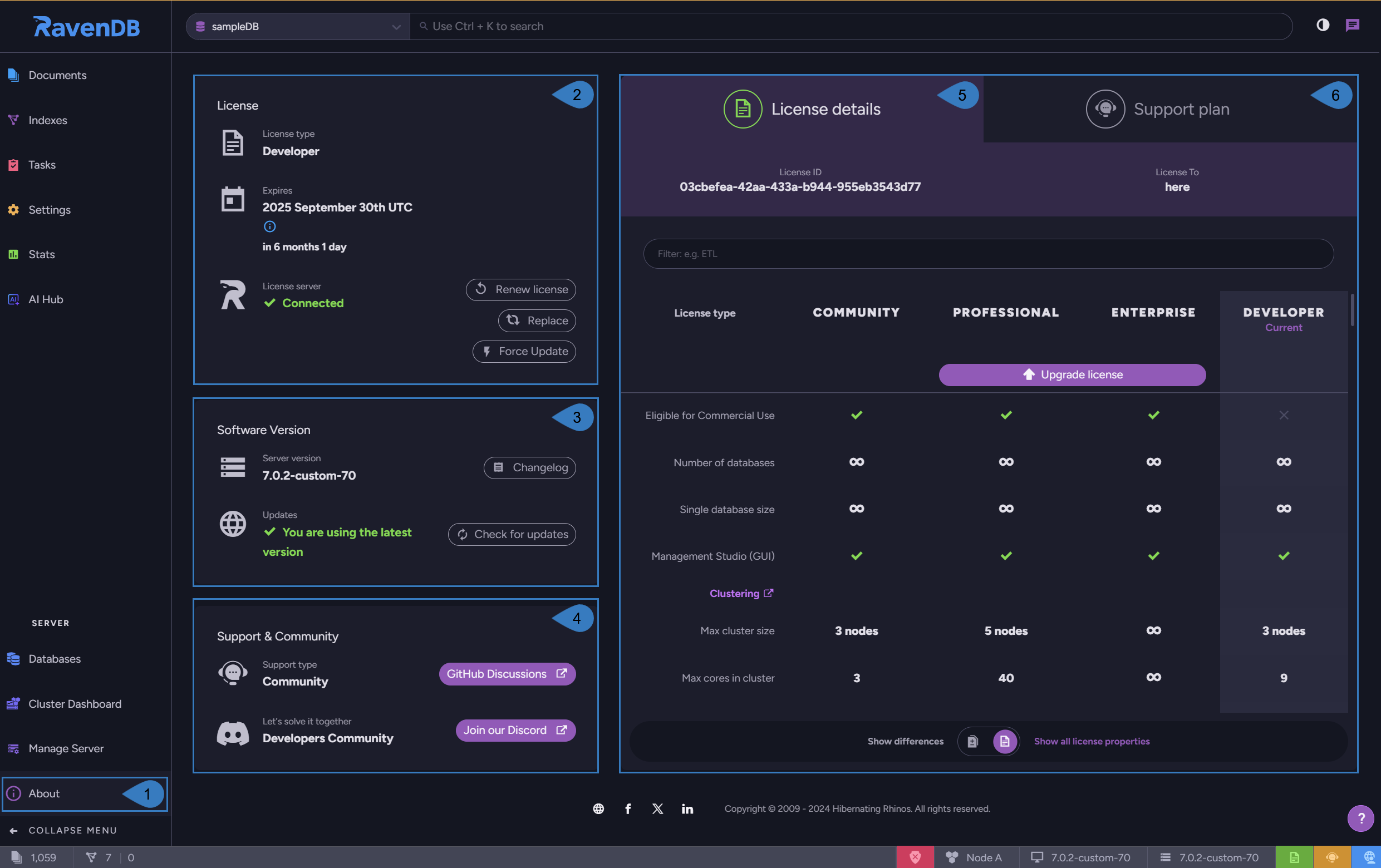This screenshot has height=868, width=1381.
Task: Open the Facebook icon in footer
Action: (628, 808)
